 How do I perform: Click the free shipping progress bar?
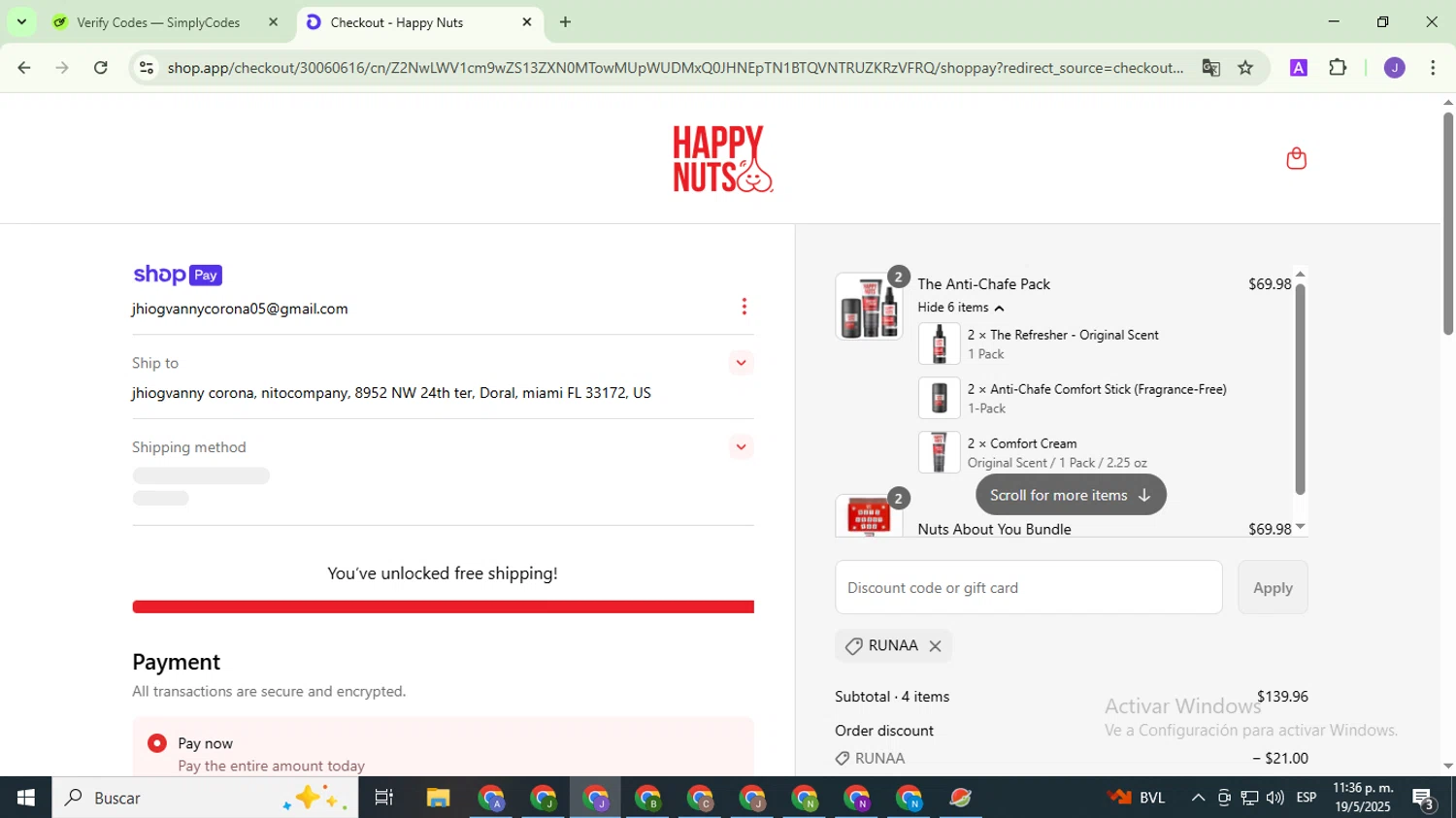click(443, 607)
